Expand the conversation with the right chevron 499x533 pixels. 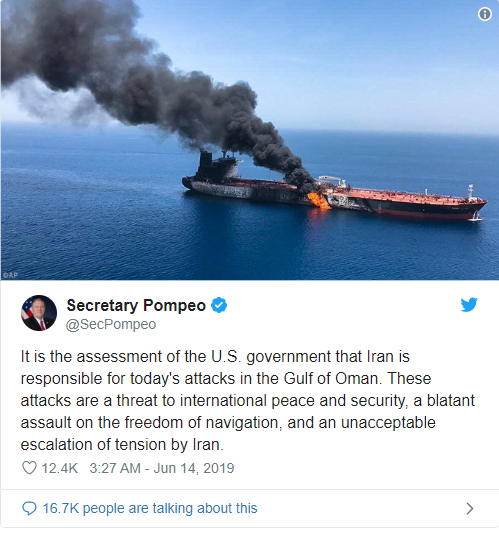470,509
